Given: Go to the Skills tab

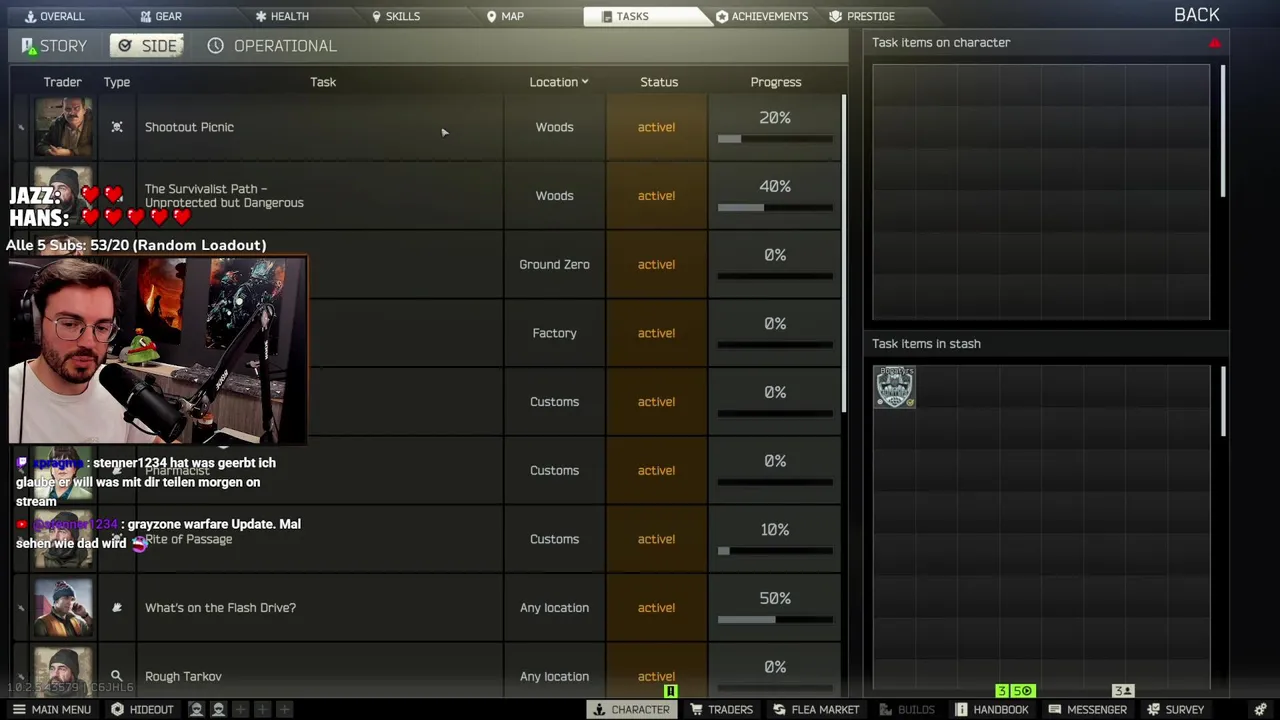Looking at the screenshot, I should pyautogui.click(x=396, y=16).
